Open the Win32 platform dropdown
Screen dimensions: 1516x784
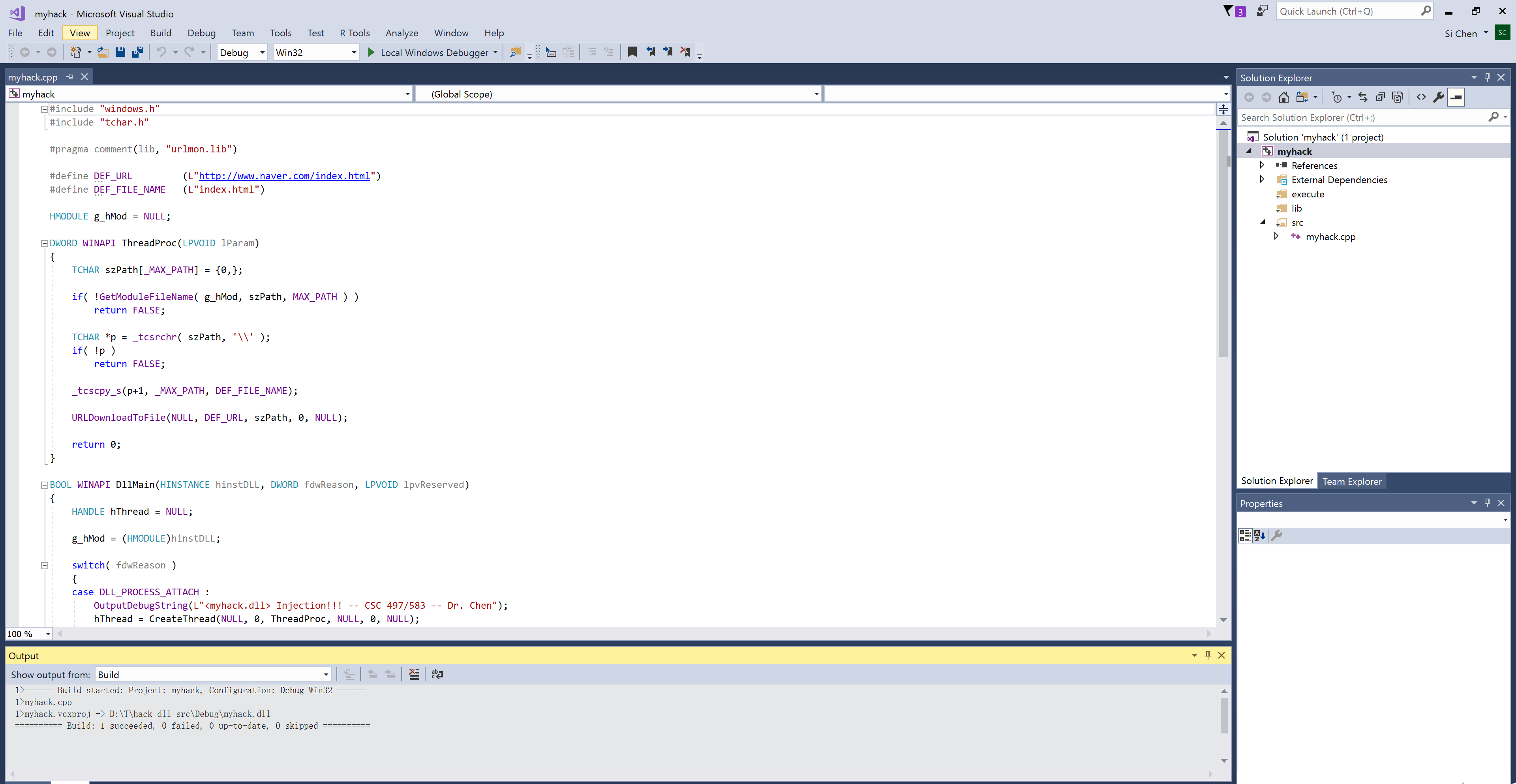click(x=316, y=53)
